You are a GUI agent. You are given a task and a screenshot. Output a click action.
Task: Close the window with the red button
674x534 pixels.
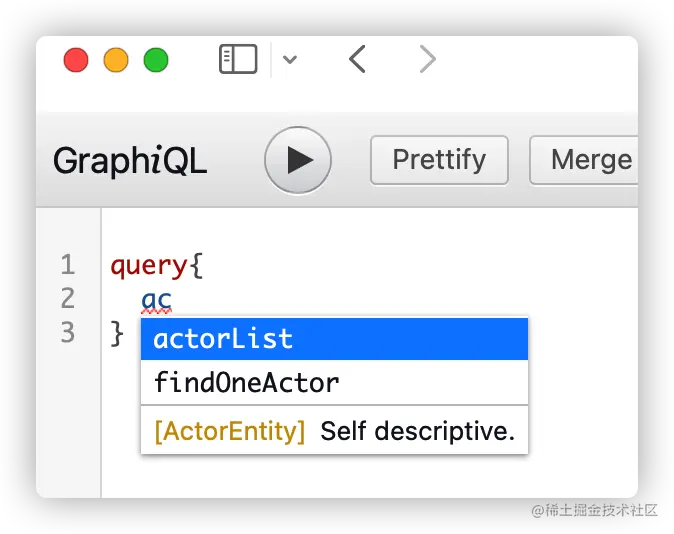tap(76, 60)
